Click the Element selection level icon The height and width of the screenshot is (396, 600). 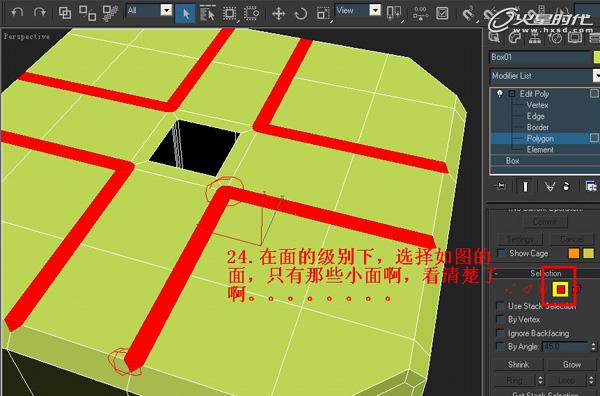(577, 289)
